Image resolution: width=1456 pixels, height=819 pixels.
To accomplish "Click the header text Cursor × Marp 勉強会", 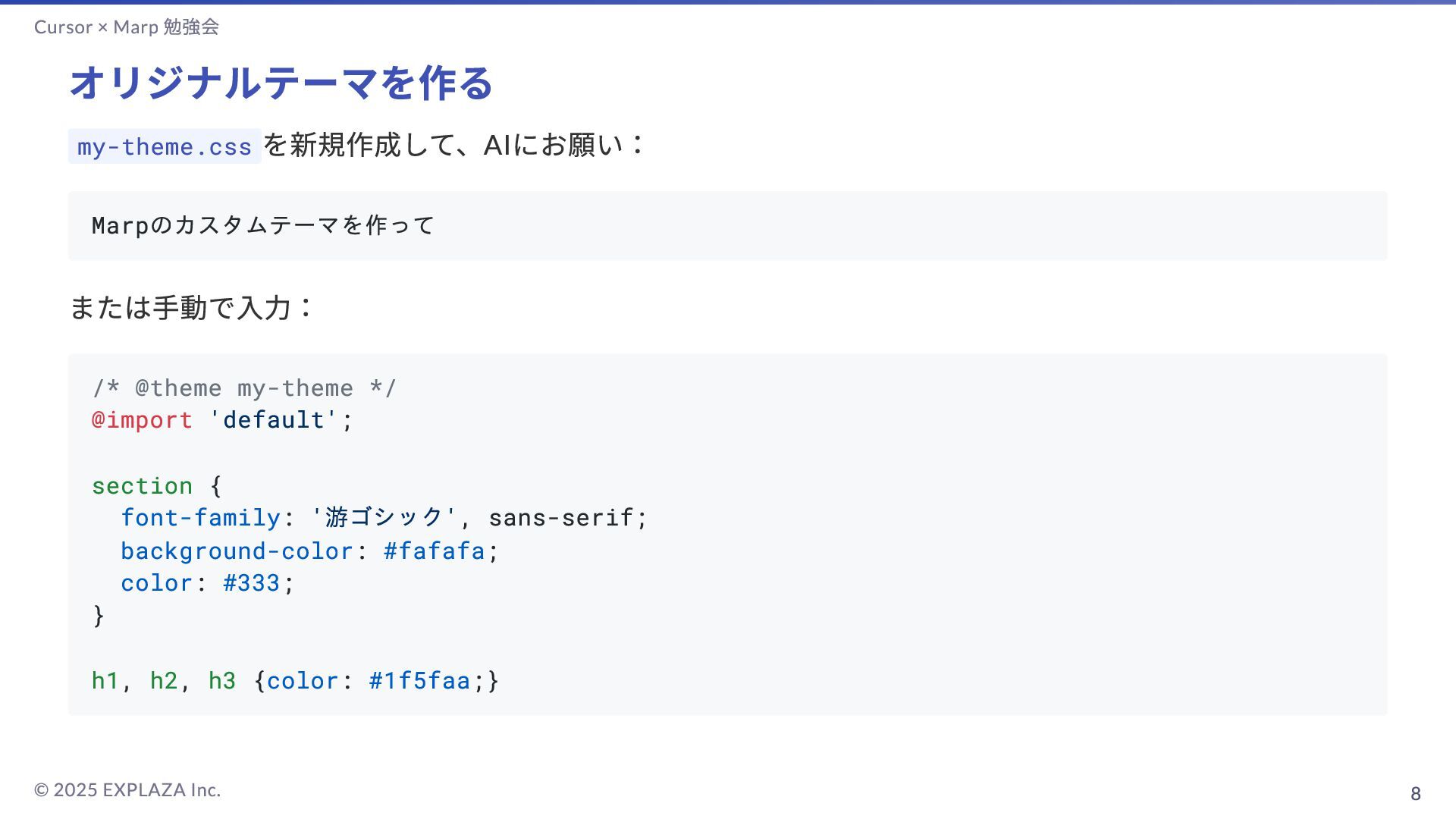I will [x=127, y=27].
